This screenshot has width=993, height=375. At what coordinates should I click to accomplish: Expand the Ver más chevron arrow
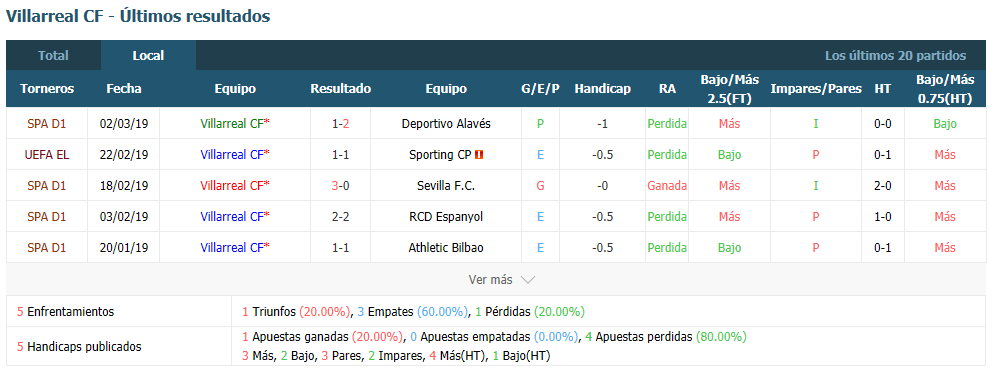tap(528, 279)
